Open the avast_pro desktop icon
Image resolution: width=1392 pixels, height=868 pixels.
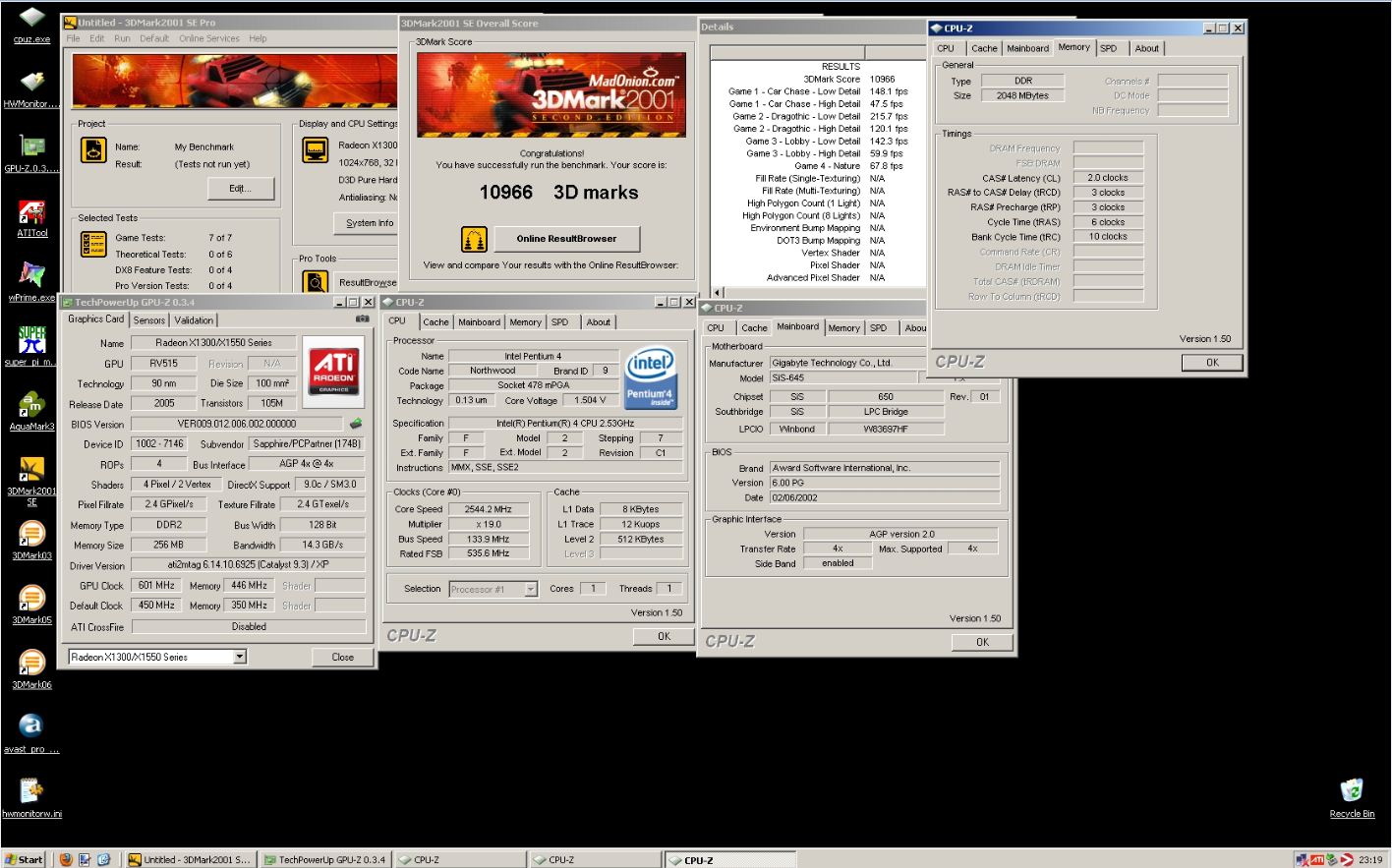click(x=31, y=733)
